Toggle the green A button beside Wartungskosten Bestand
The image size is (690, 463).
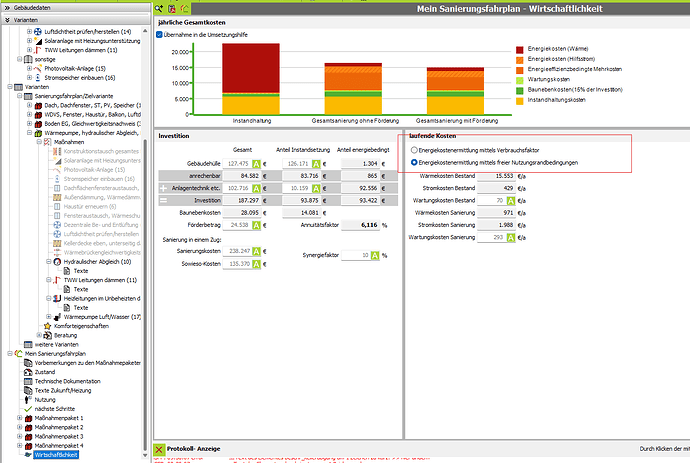coord(510,201)
